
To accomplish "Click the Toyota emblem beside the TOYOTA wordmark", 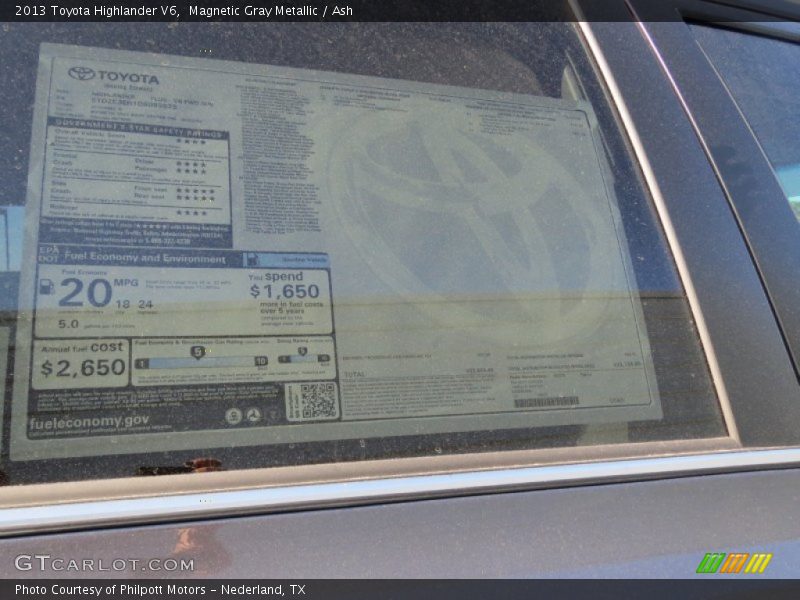I will (x=82, y=73).
